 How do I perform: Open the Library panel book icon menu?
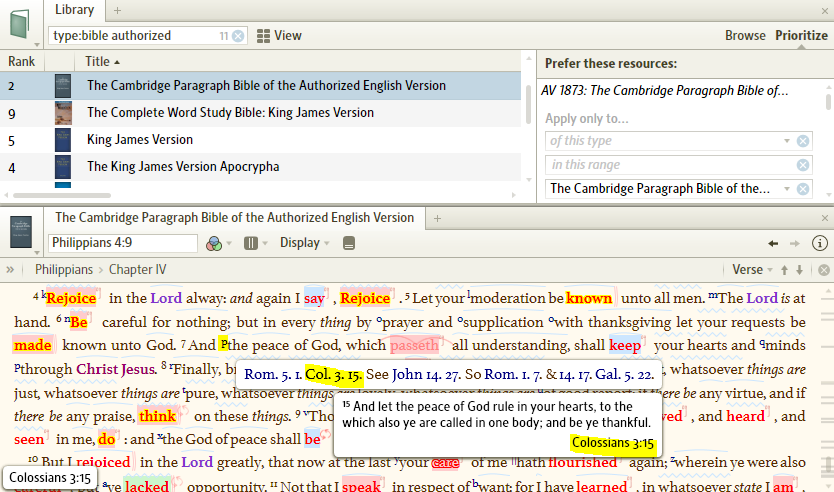click(x=20, y=25)
